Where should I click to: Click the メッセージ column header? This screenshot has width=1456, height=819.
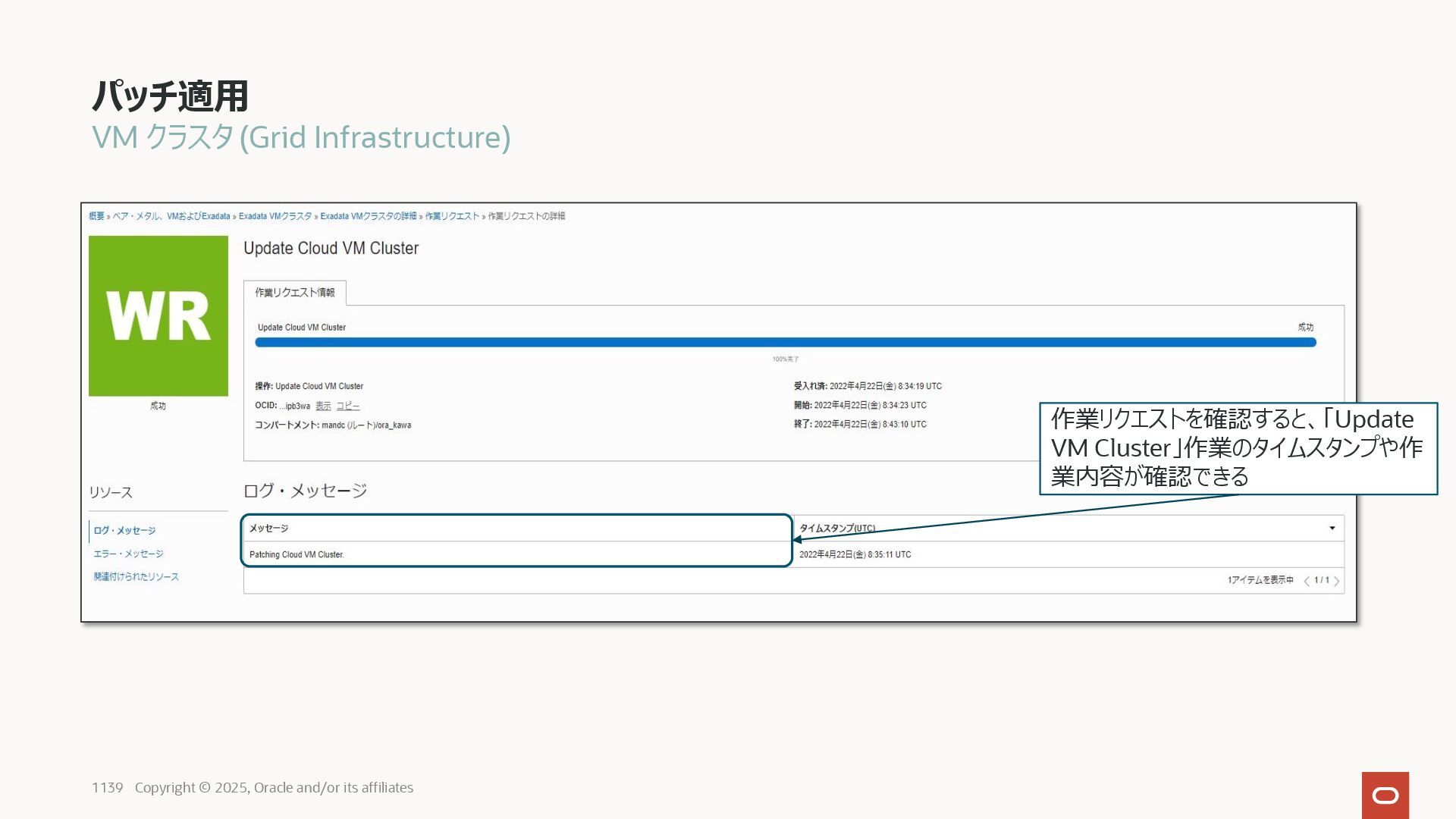(x=269, y=528)
